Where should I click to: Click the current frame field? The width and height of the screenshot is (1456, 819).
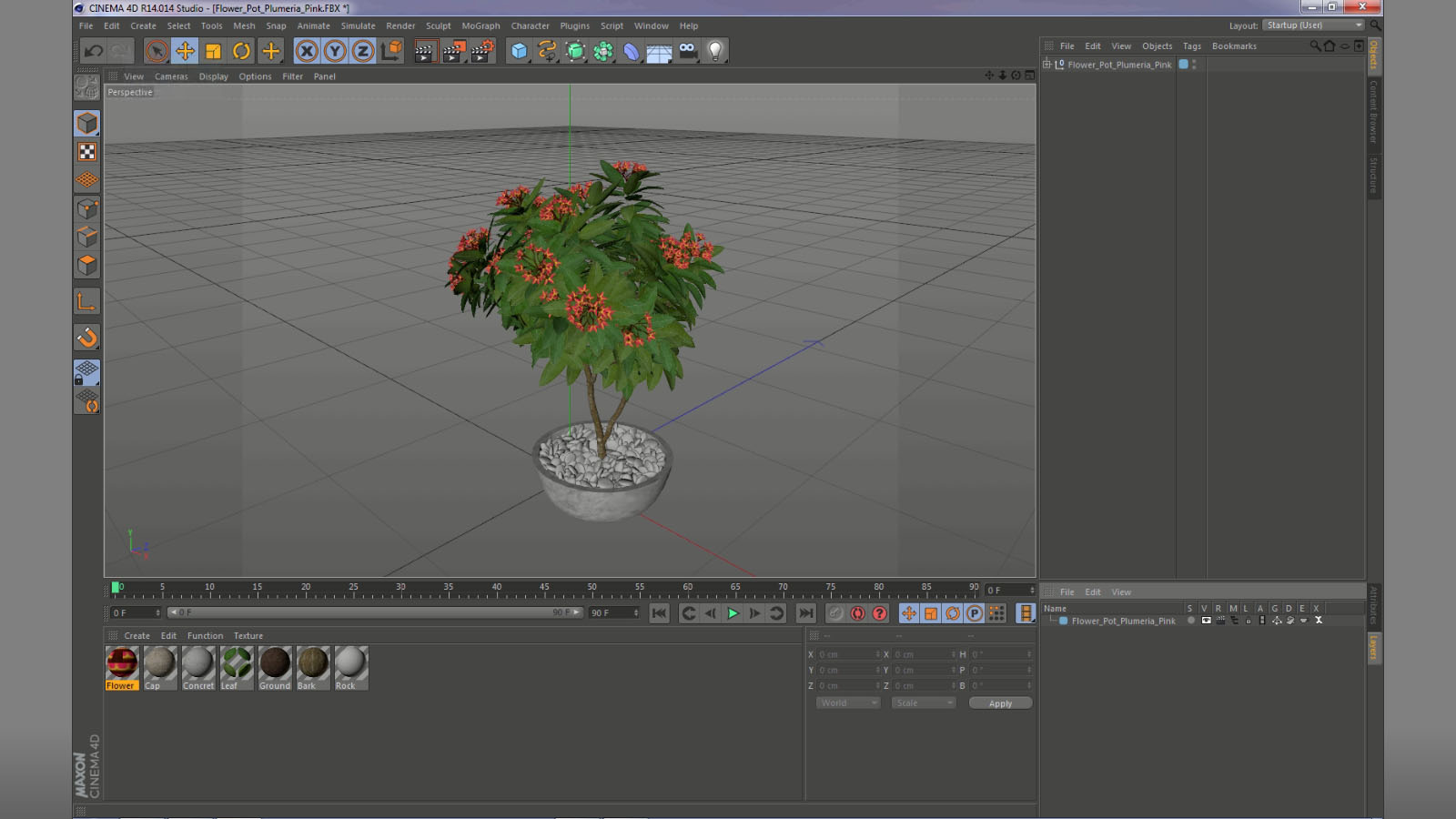1010,591
